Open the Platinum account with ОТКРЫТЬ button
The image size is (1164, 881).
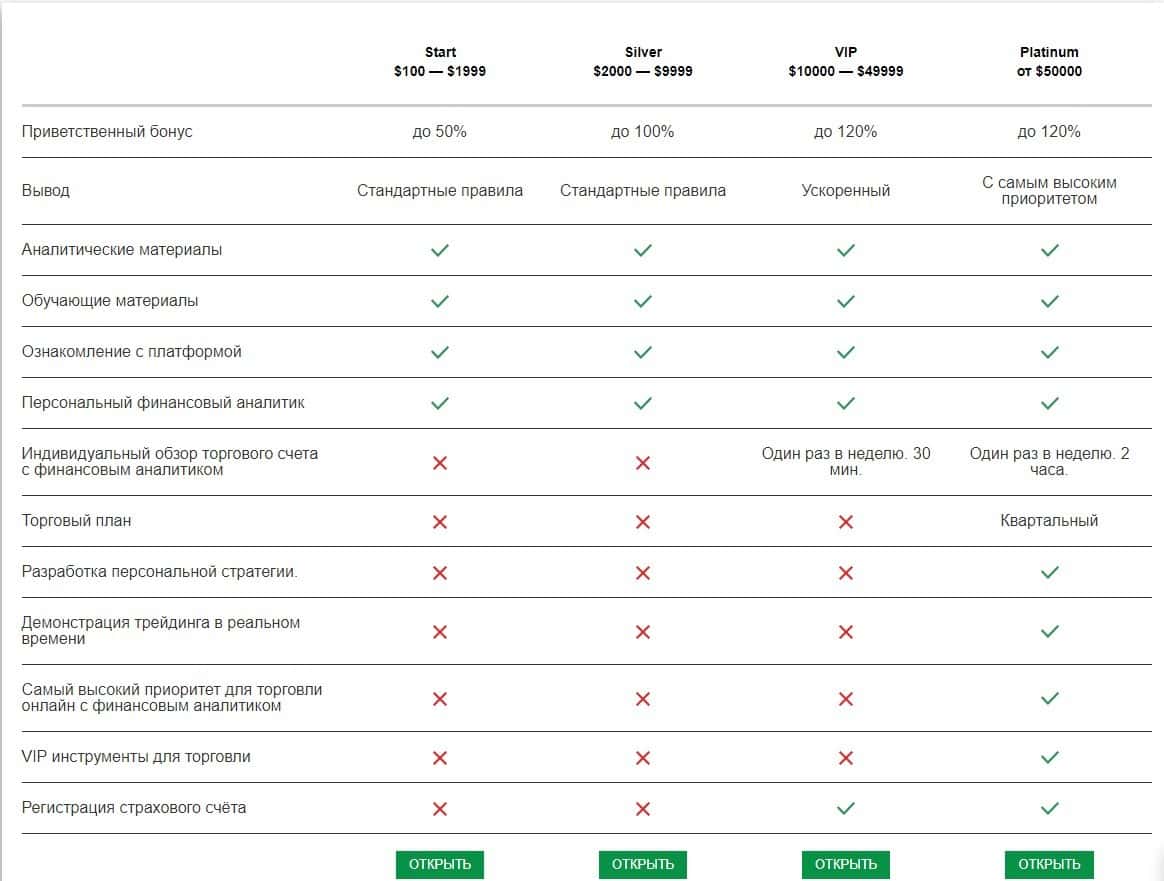(1049, 864)
